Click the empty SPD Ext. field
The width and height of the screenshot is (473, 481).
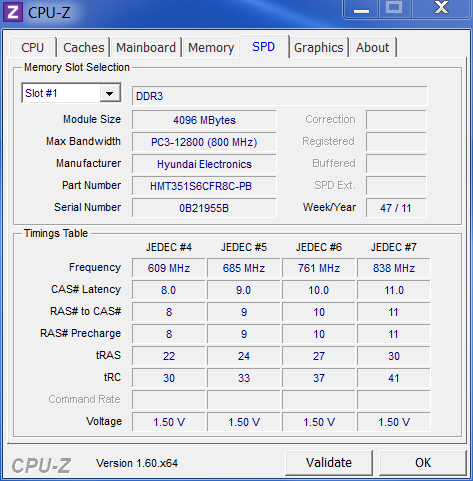click(396, 186)
